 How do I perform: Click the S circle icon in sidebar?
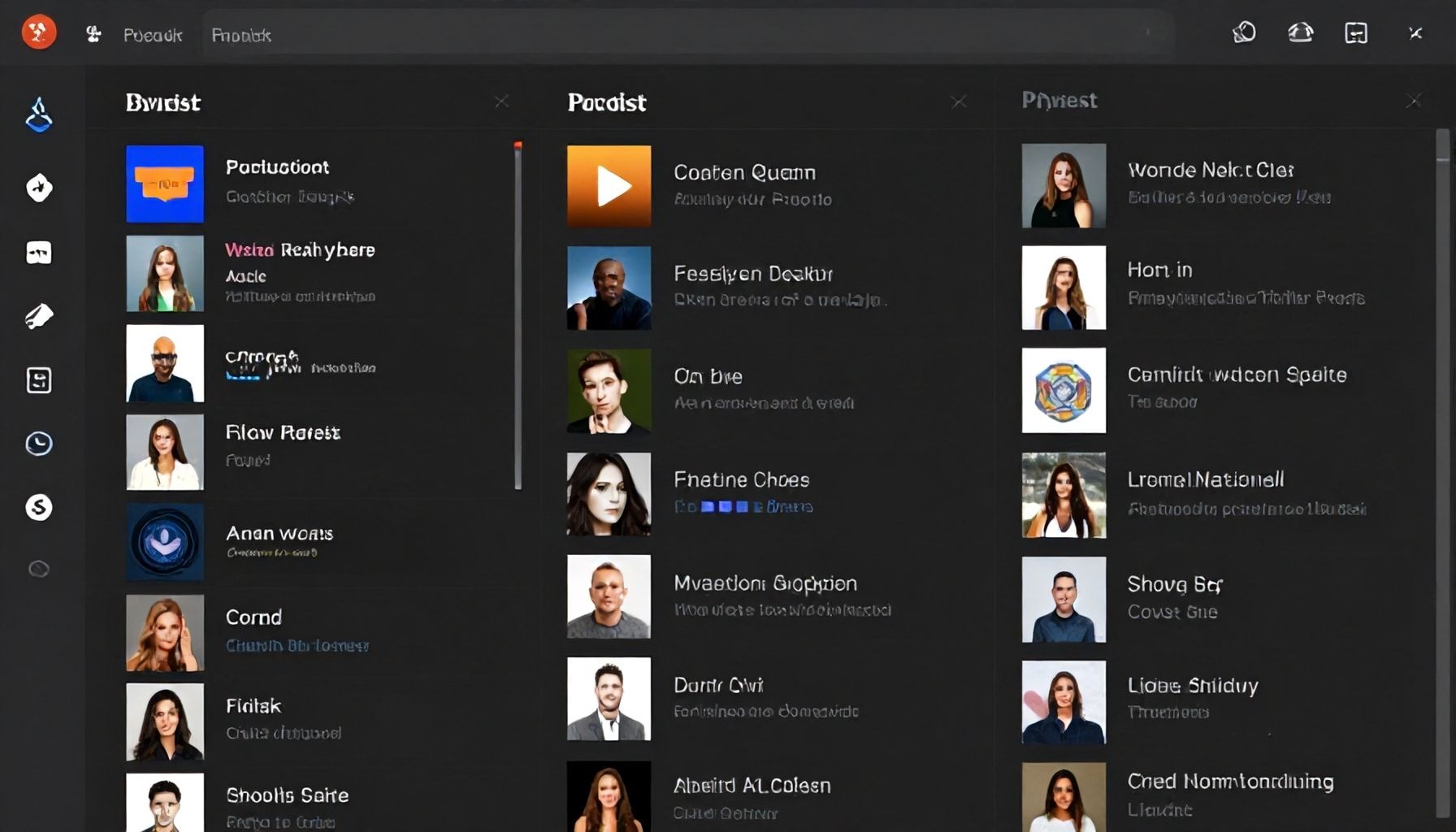click(x=38, y=507)
